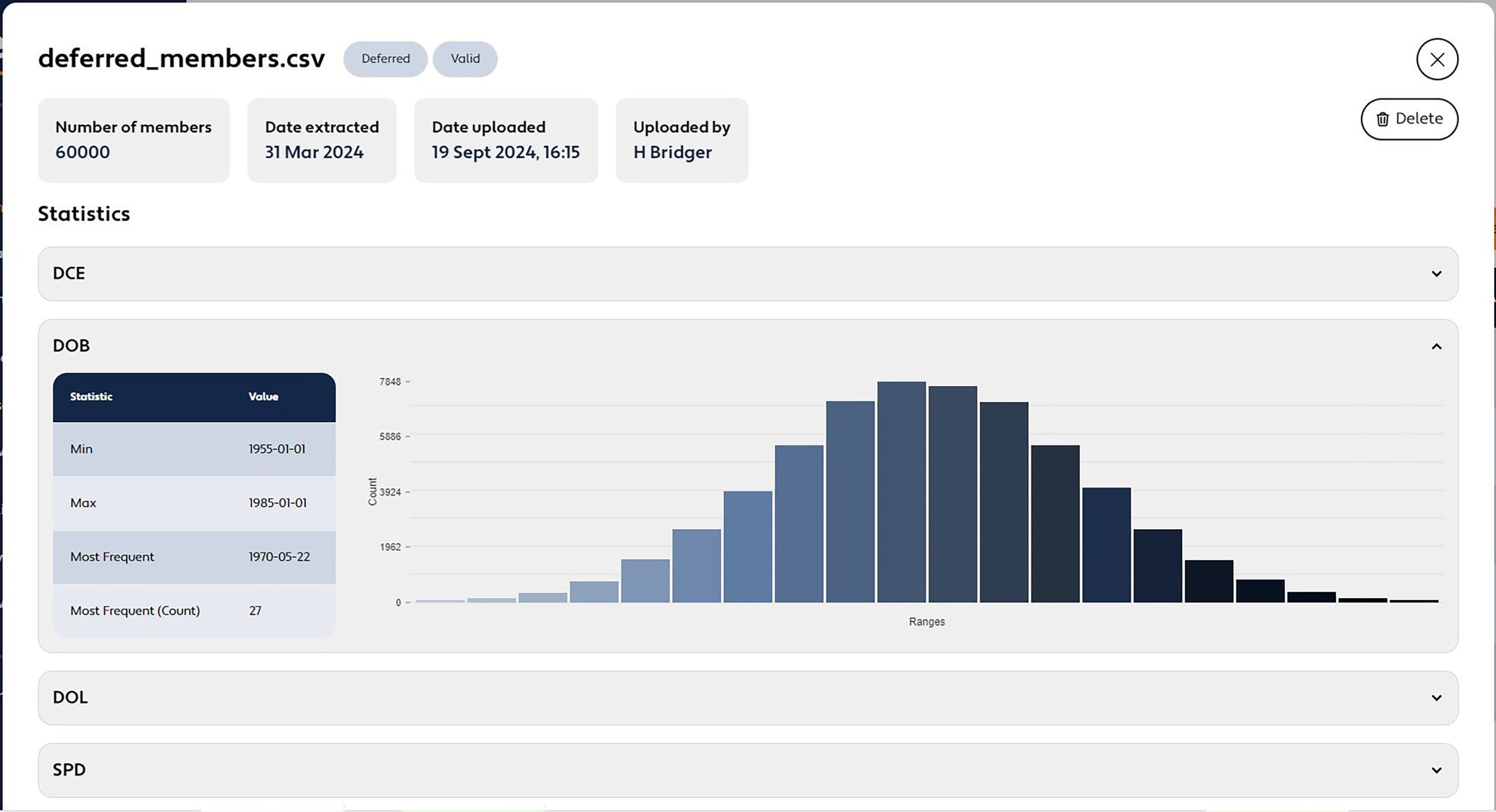Click the Deferred tag badge
The width and height of the screenshot is (1496, 812).
pyautogui.click(x=385, y=58)
